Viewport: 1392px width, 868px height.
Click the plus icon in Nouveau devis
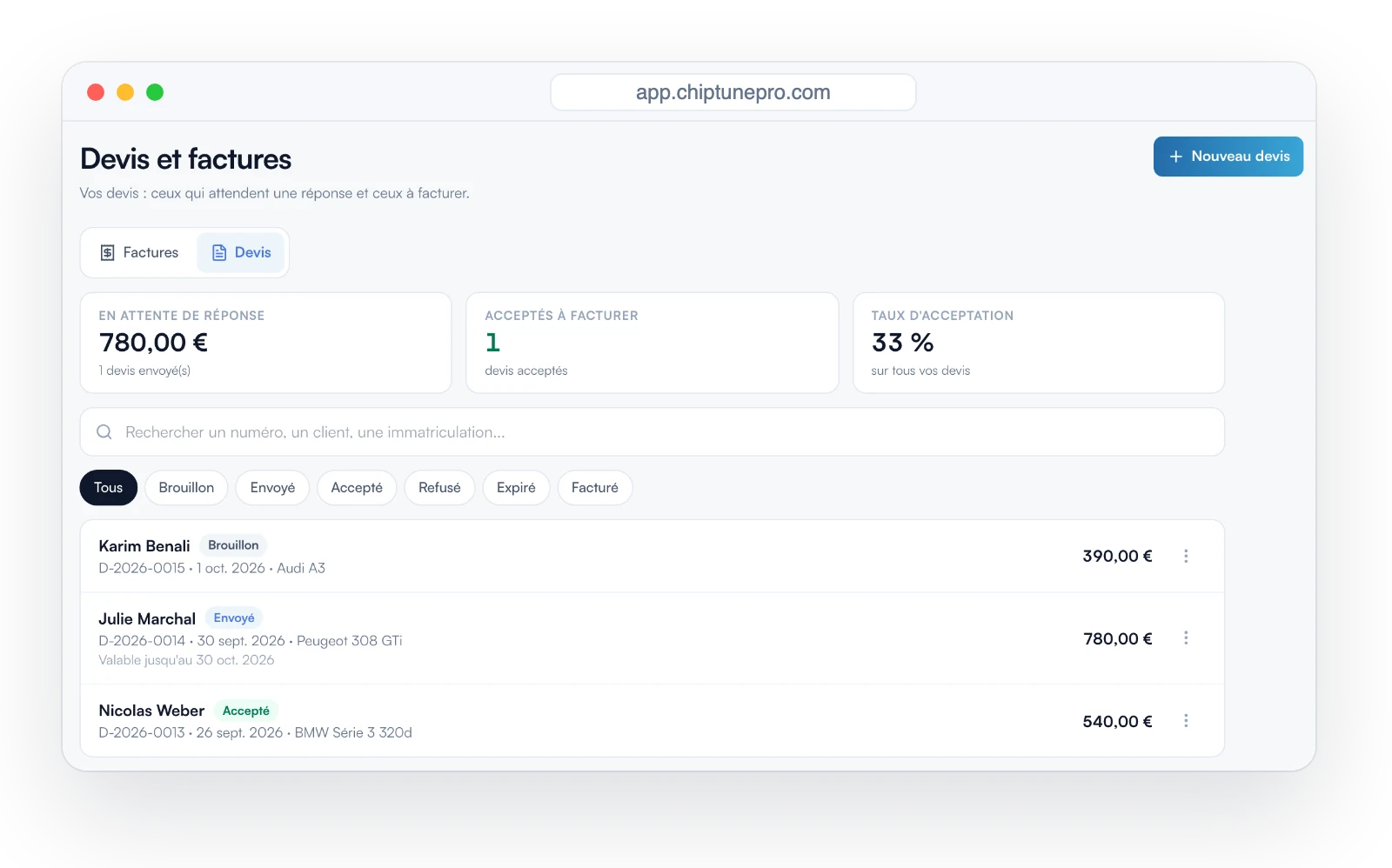coord(1175,157)
